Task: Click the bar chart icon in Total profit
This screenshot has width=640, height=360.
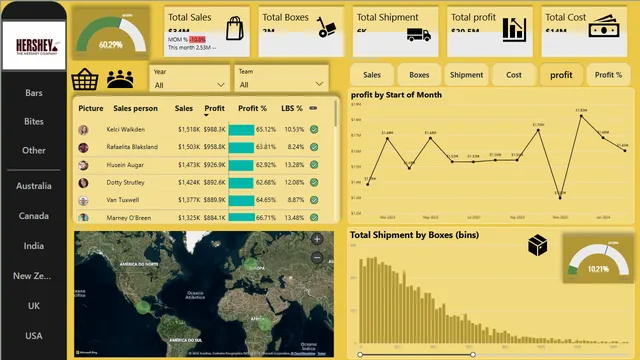Action: point(514,29)
